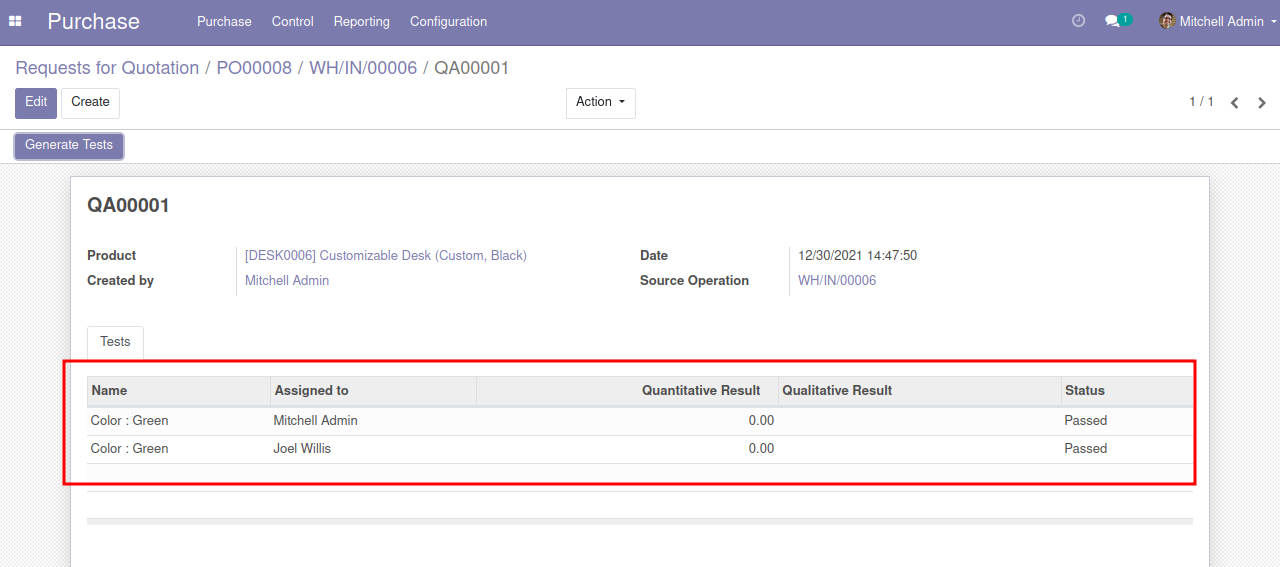Go to Requests for Quotation breadcrumb
This screenshot has height=567, width=1280.
tap(107, 68)
